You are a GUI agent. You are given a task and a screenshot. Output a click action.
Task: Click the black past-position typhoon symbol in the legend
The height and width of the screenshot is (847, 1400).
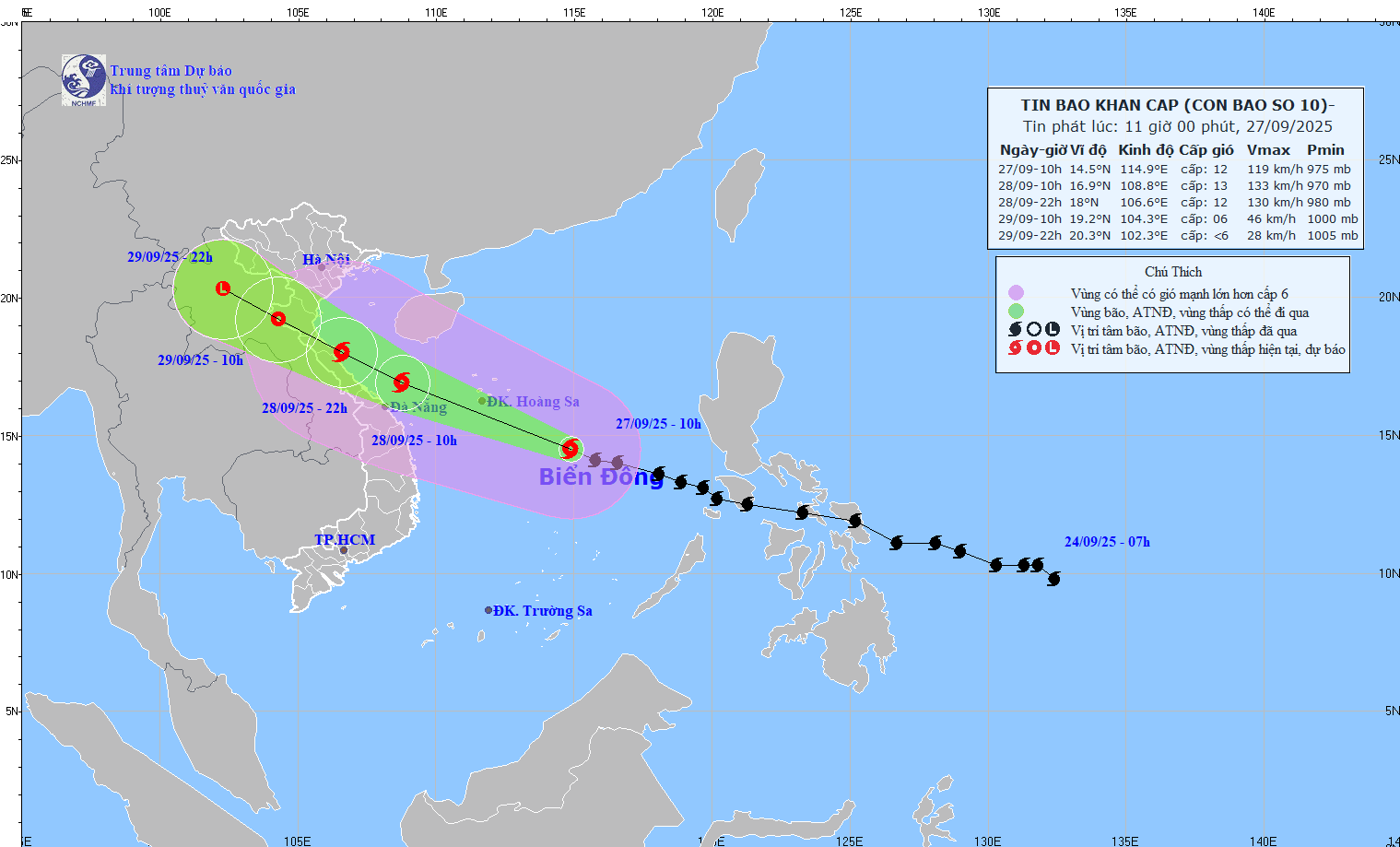(1013, 329)
